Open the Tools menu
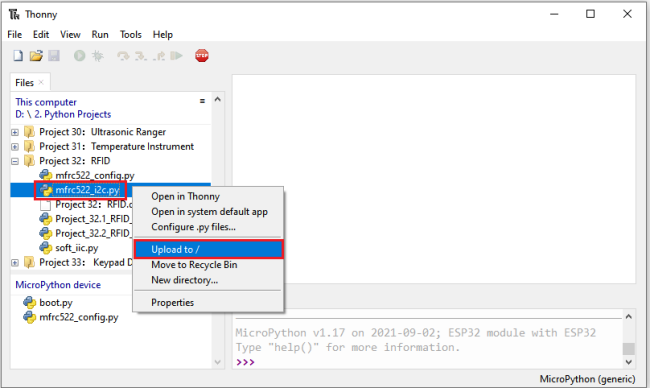Screen dimensions: 650x388 click(x=131, y=34)
